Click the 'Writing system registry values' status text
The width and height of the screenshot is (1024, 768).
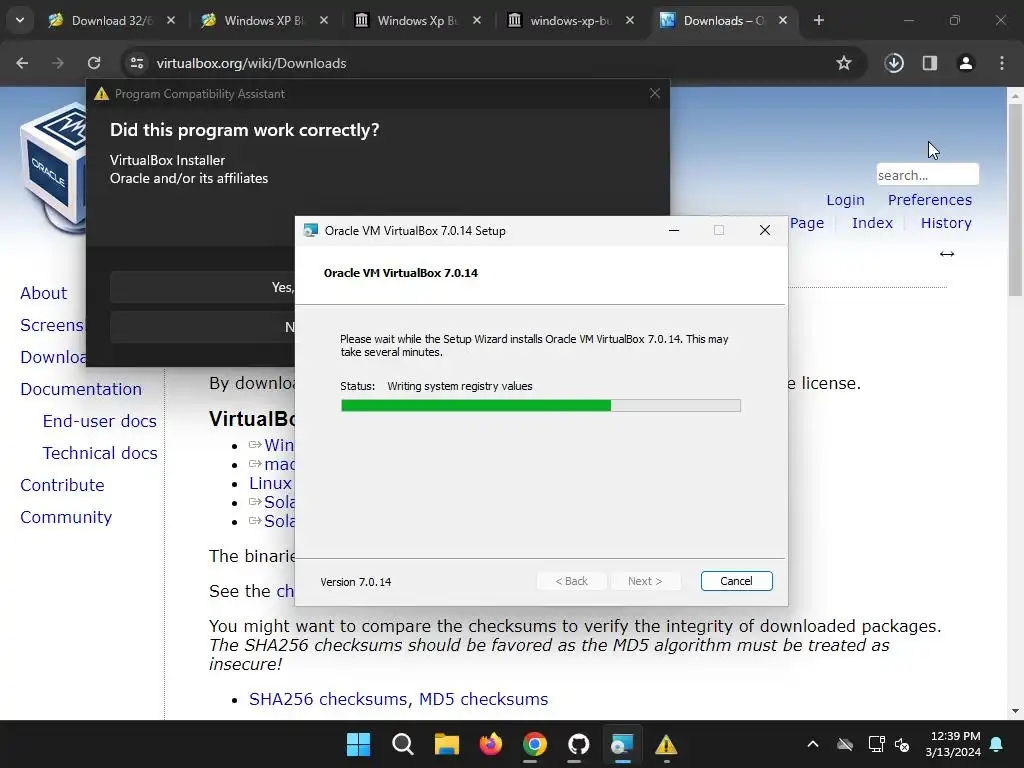click(x=460, y=386)
